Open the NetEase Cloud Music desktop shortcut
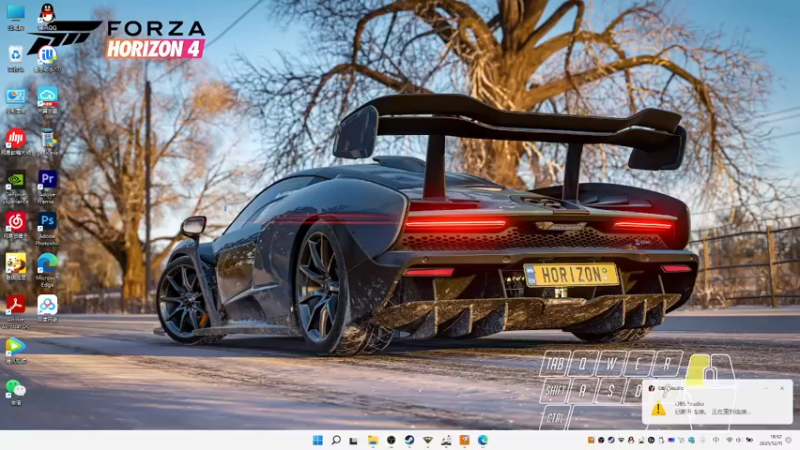 coord(16,226)
